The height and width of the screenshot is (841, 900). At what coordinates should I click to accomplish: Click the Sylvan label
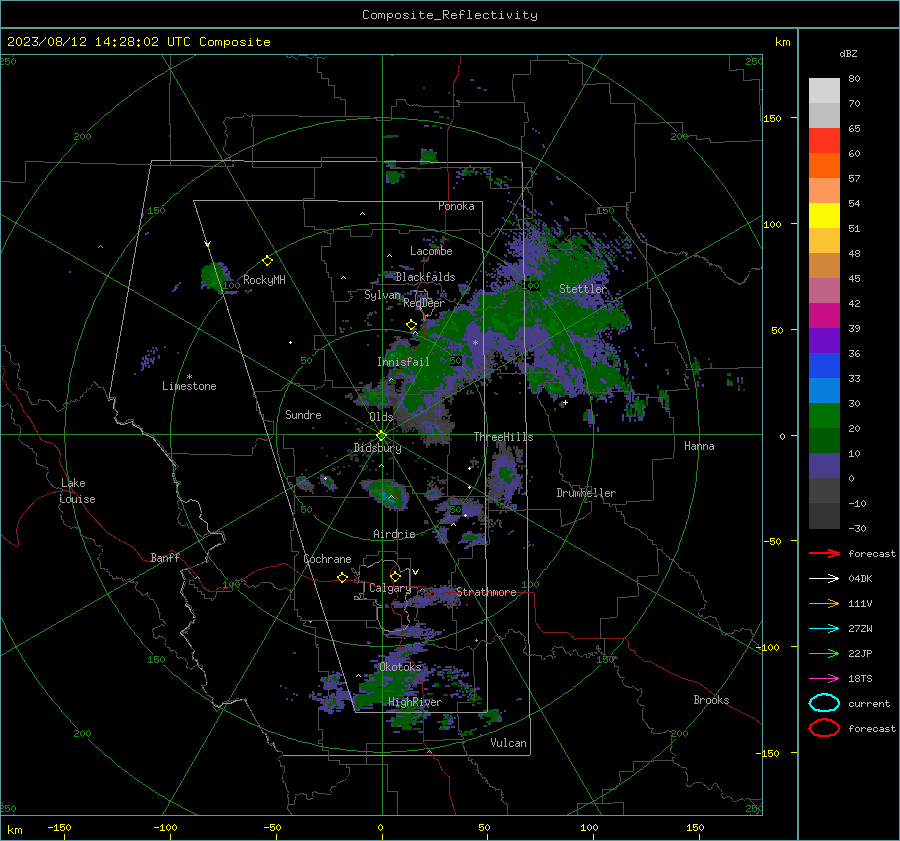coord(382,295)
